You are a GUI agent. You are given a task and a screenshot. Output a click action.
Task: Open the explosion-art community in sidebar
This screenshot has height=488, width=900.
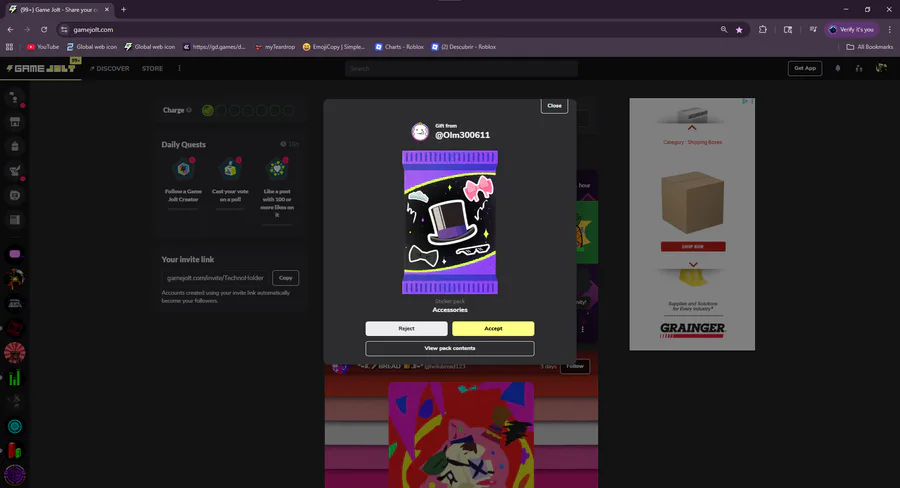[x=15, y=278]
